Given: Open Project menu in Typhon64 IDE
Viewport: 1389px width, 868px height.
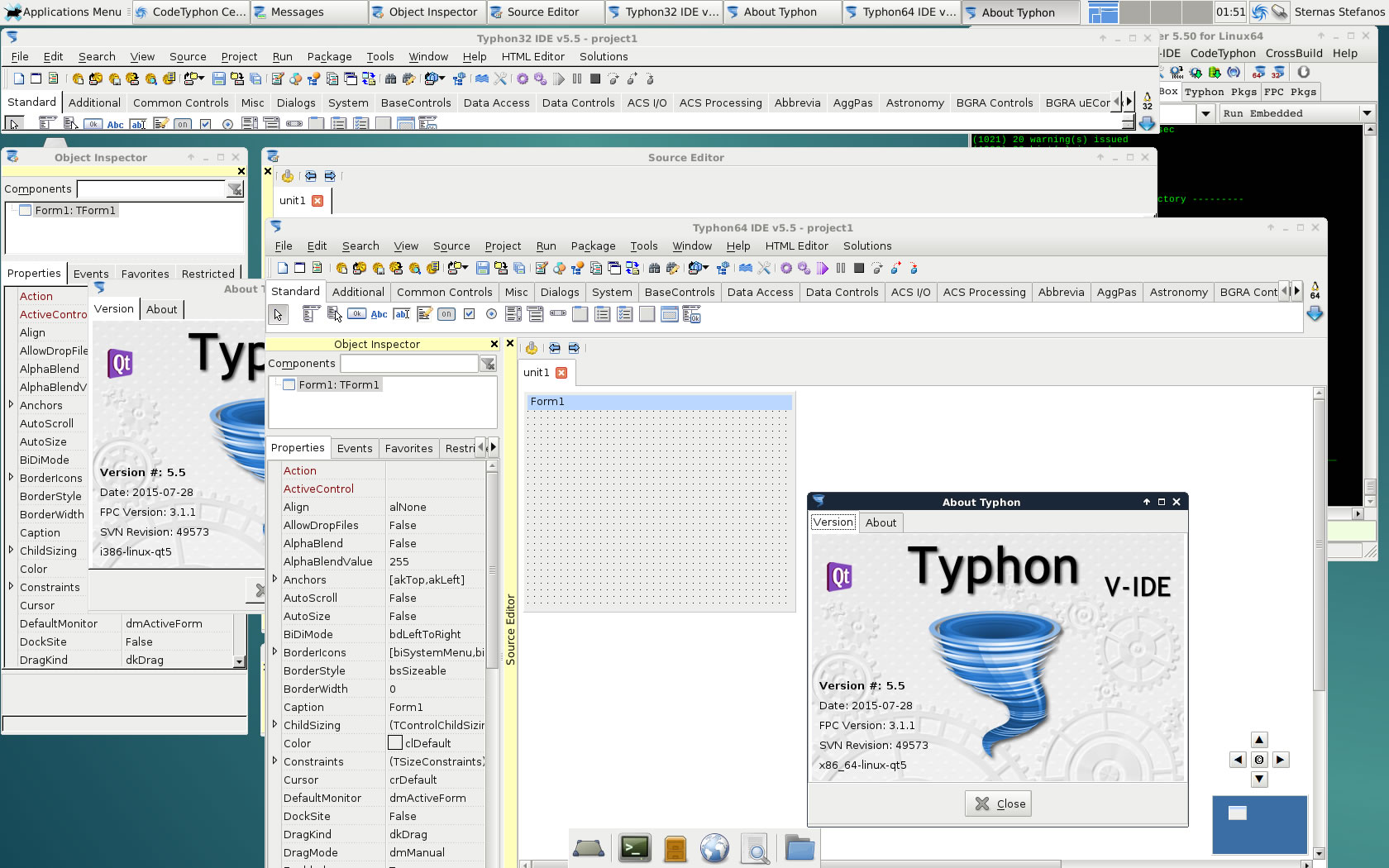Looking at the screenshot, I should pos(503,246).
